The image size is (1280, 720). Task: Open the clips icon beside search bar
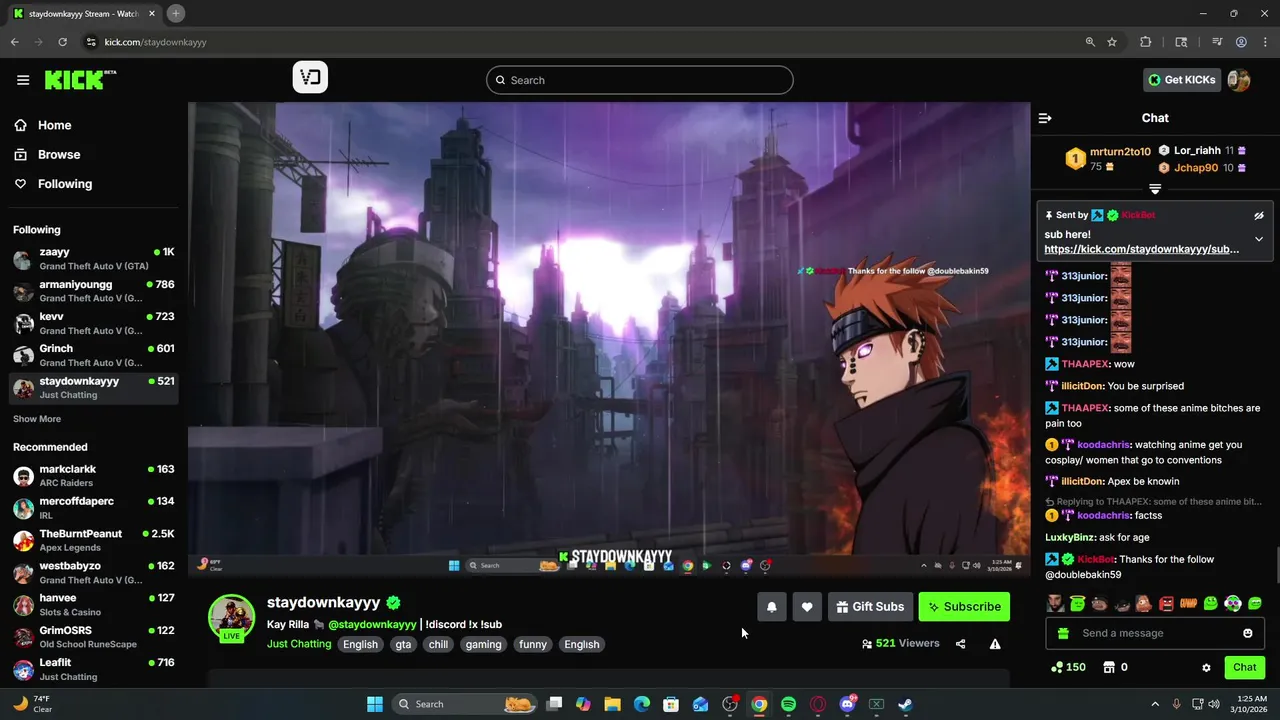point(310,78)
